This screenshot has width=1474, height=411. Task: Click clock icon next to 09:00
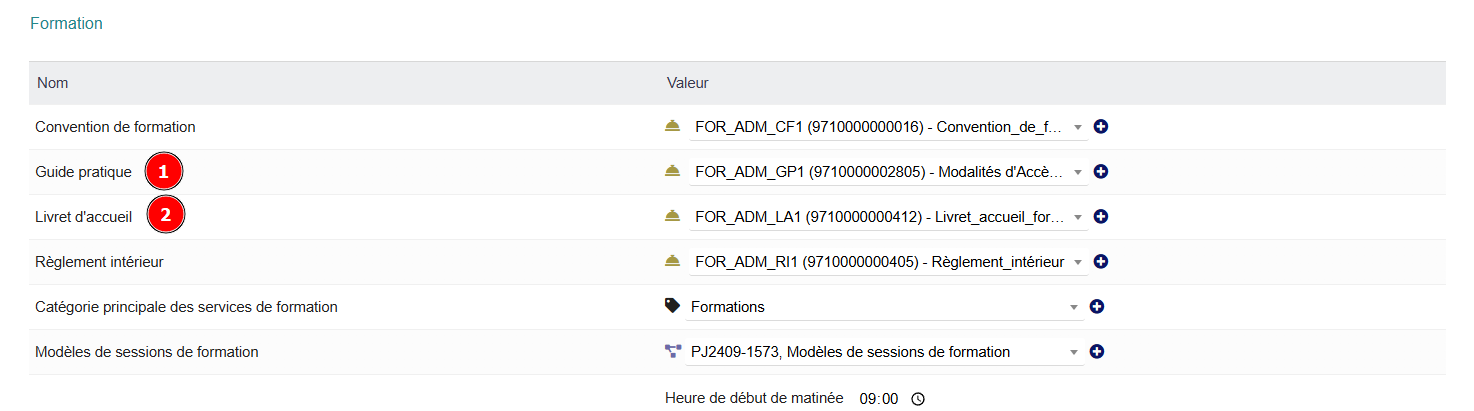(918, 399)
